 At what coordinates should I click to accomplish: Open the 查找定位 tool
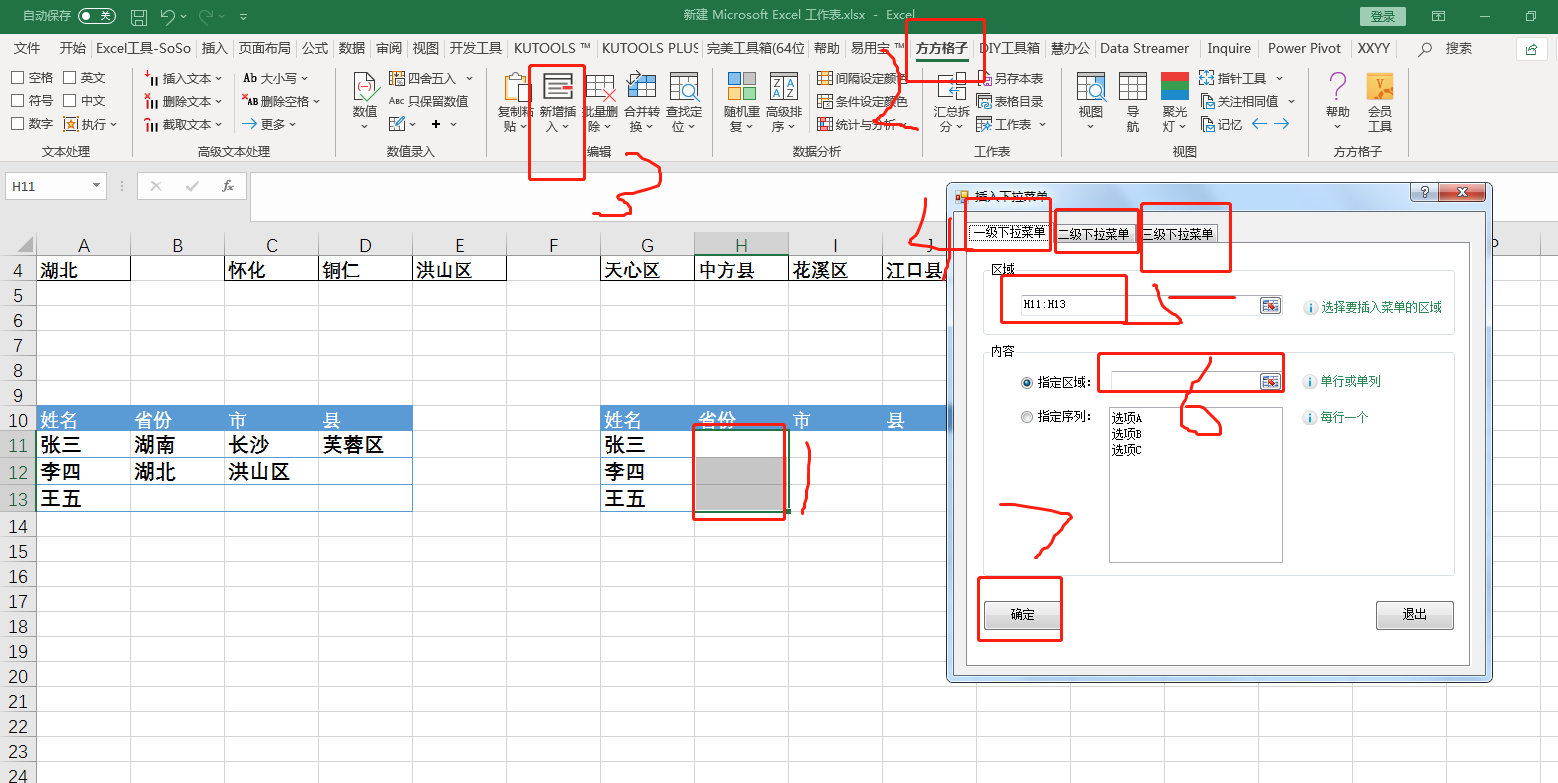tap(684, 103)
